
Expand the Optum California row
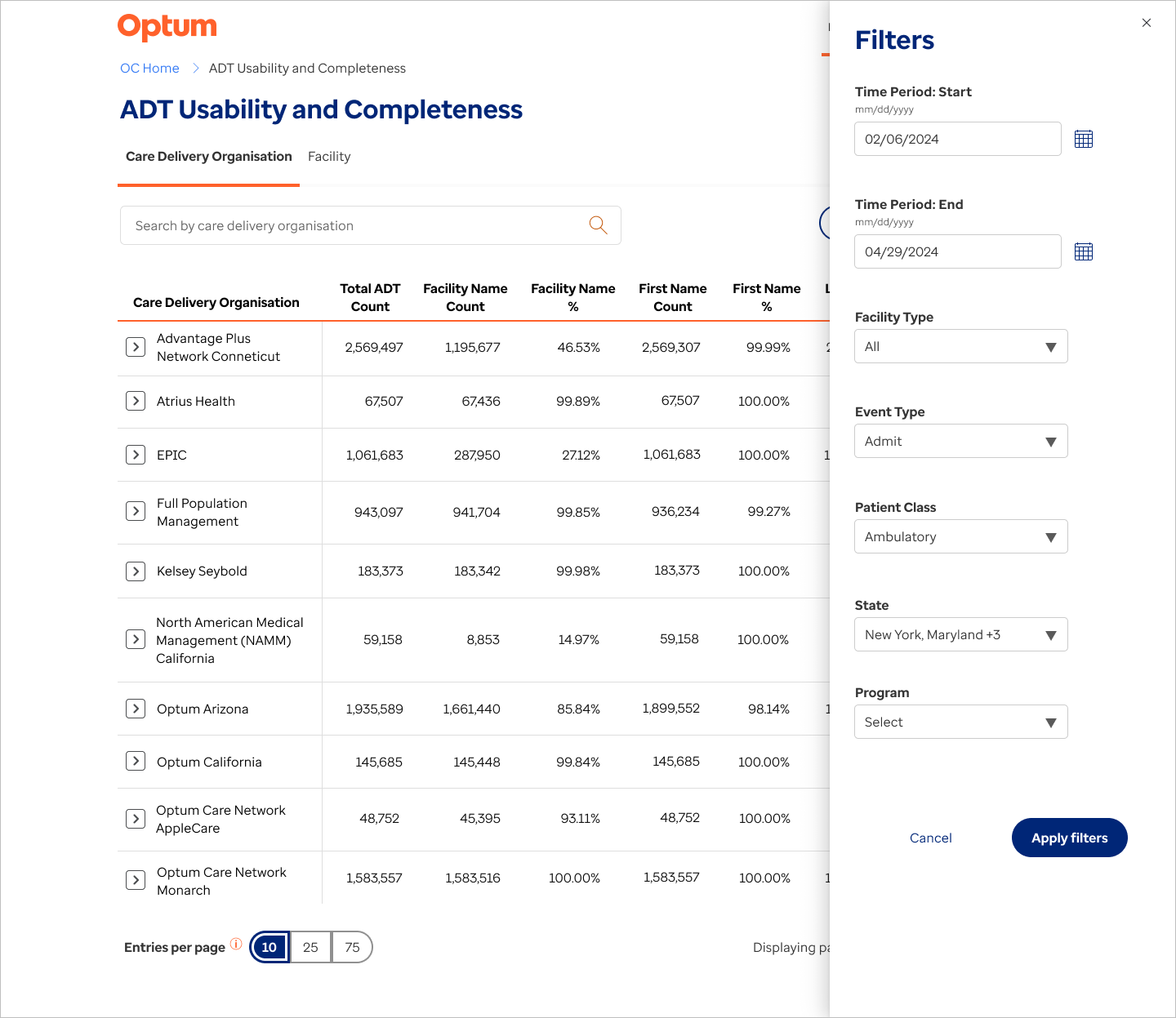pos(136,761)
